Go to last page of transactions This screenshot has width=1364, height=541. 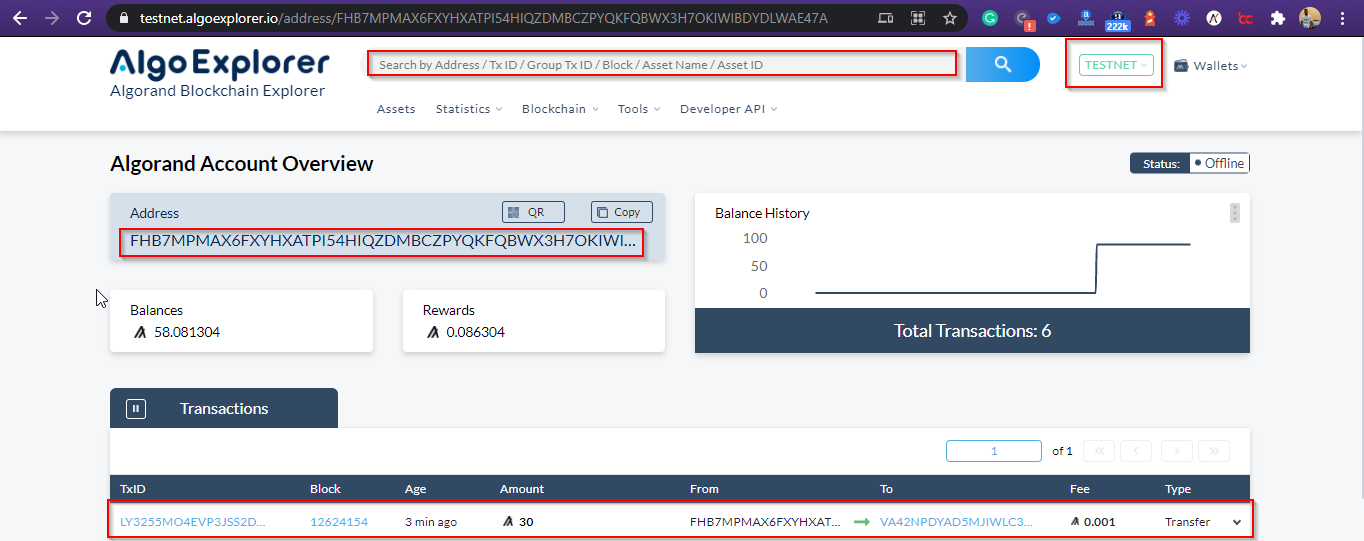(x=1214, y=451)
